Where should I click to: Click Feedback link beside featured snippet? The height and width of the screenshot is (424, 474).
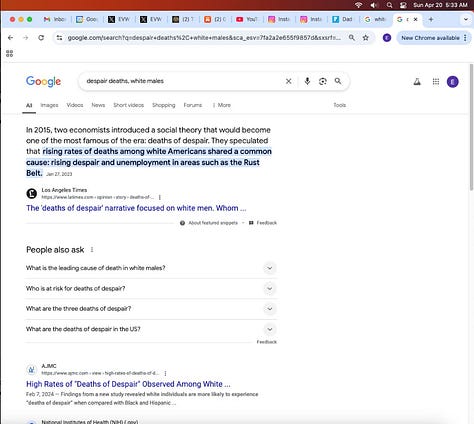(x=267, y=223)
